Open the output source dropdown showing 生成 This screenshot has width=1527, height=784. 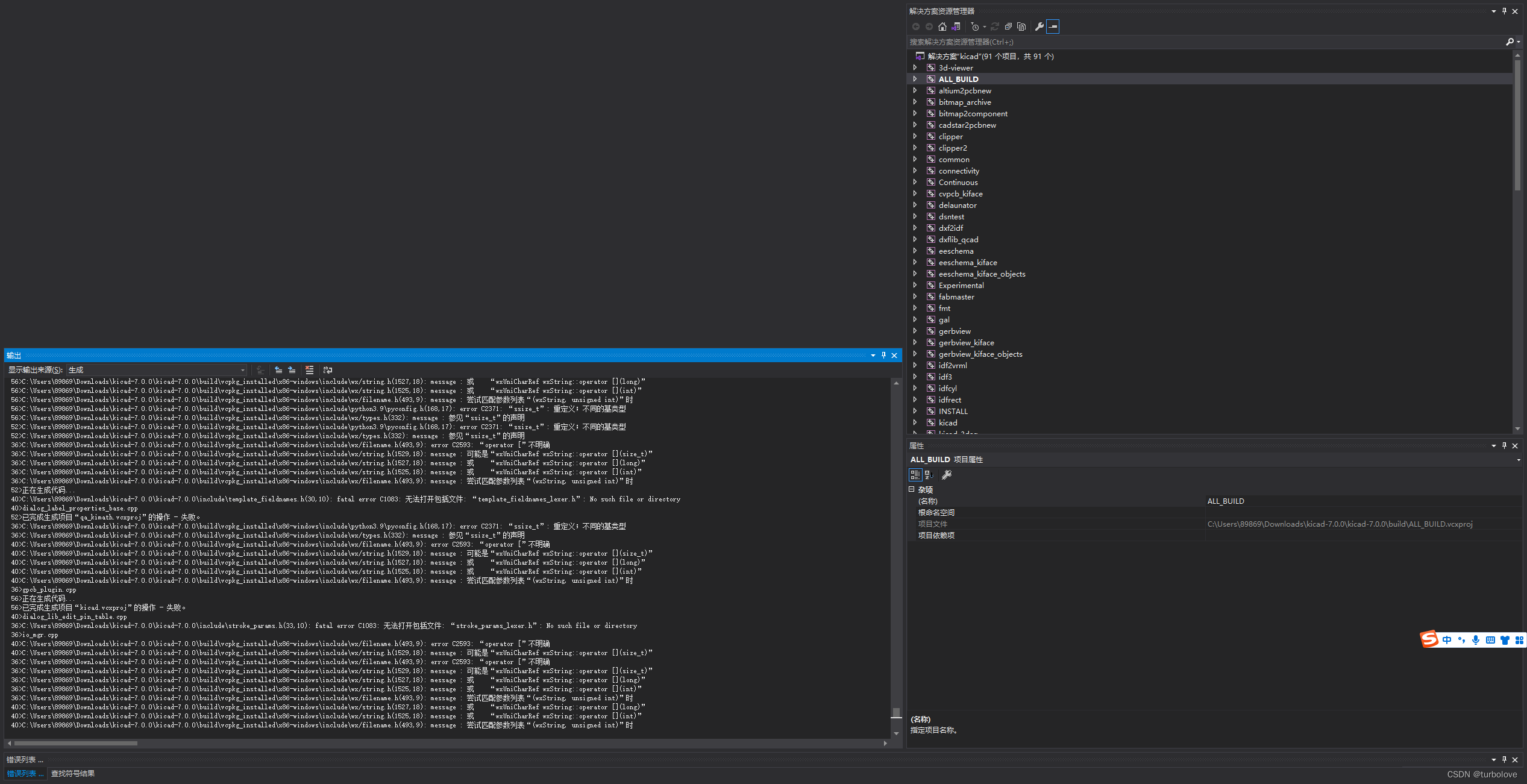tap(157, 370)
